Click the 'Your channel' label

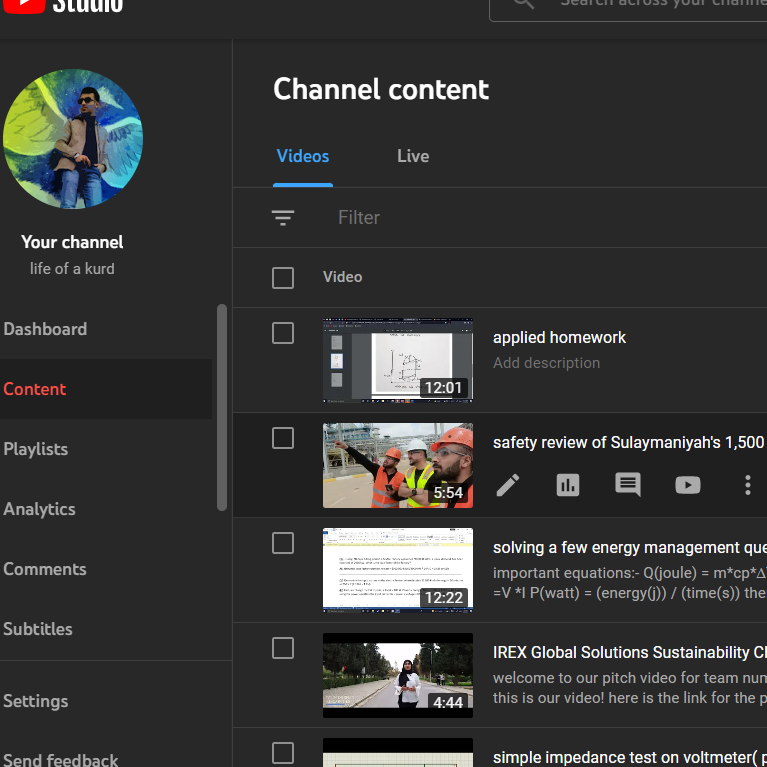pos(72,242)
